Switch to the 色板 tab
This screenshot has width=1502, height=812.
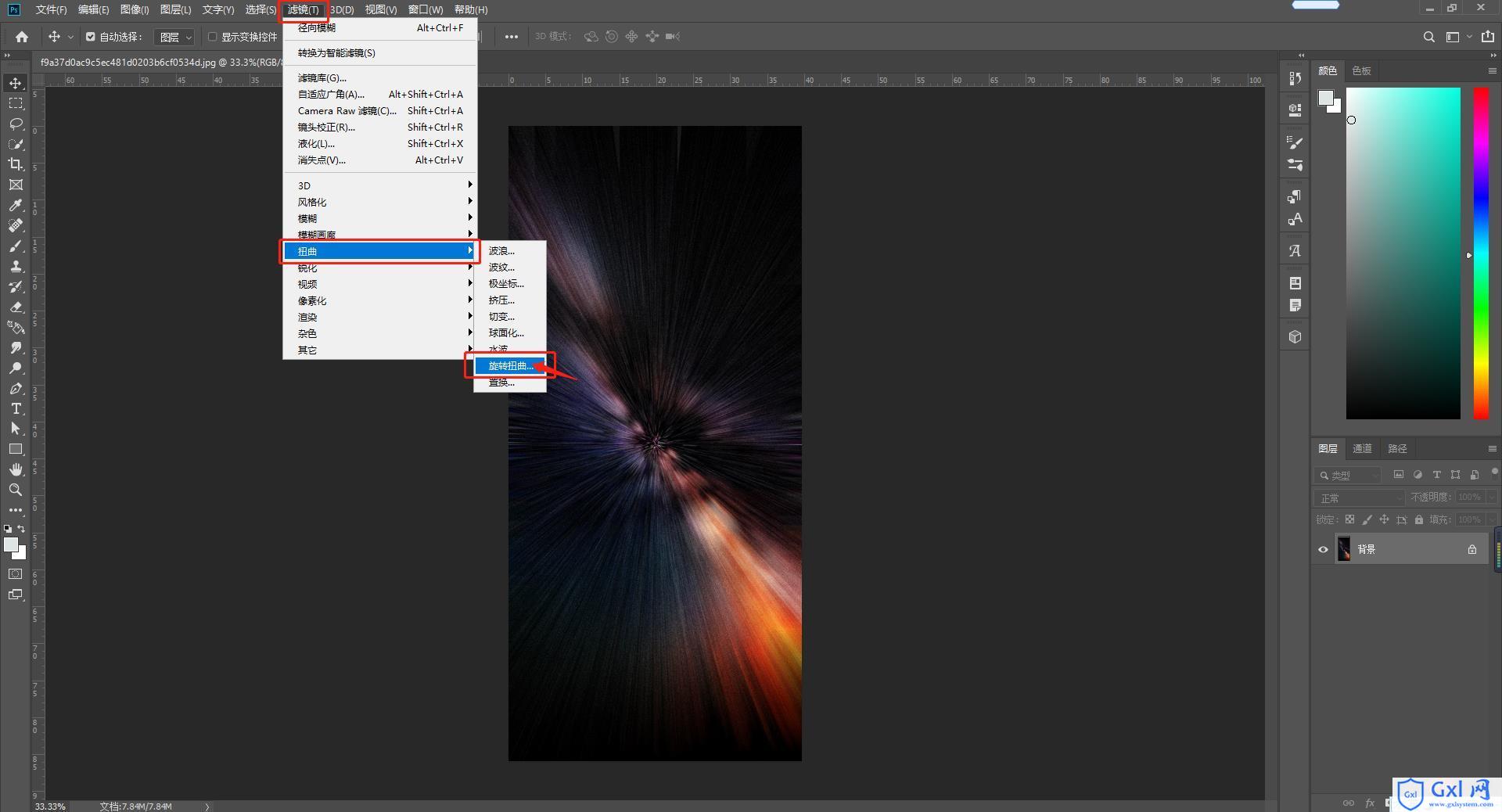[x=1361, y=70]
